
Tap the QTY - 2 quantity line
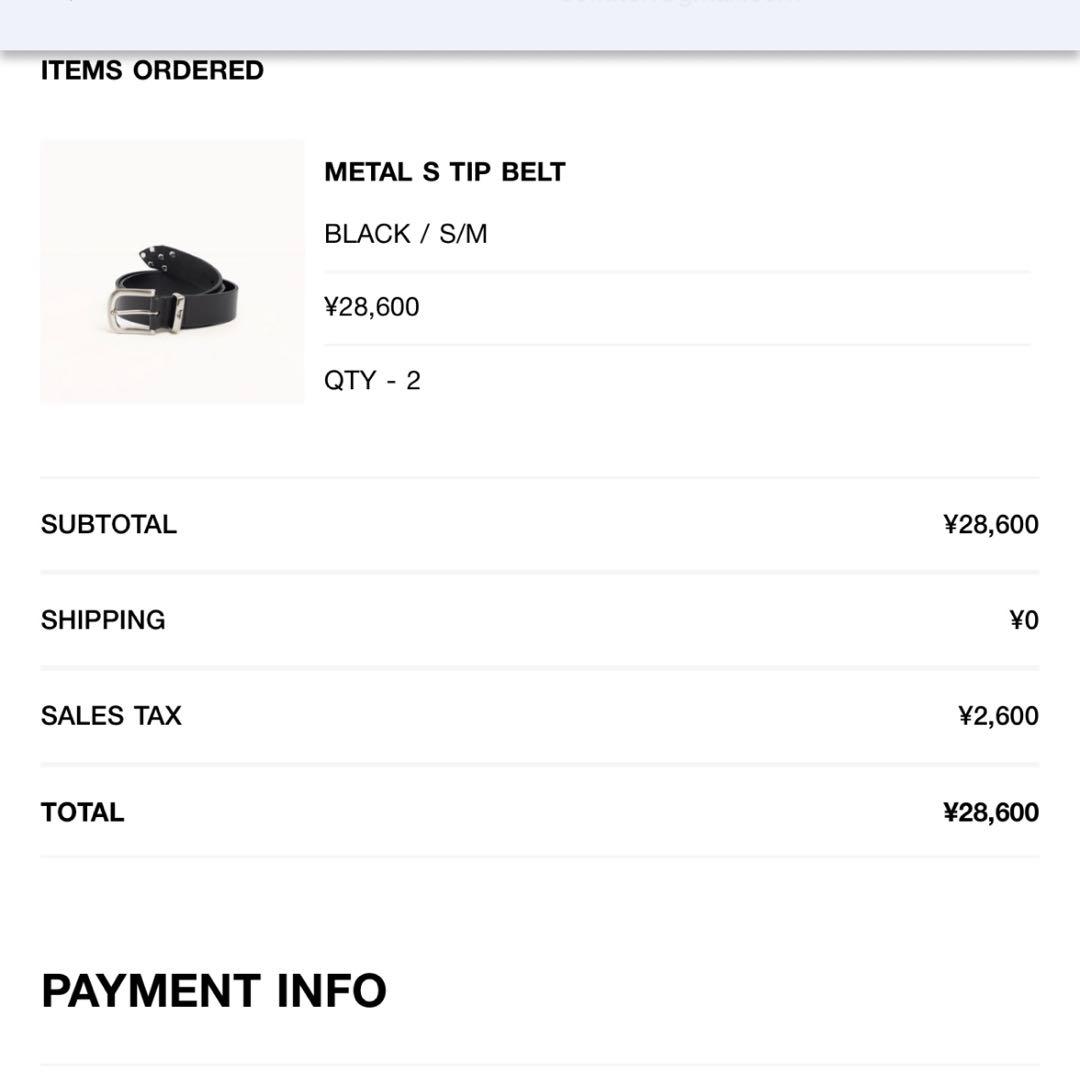(x=372, y=381)
